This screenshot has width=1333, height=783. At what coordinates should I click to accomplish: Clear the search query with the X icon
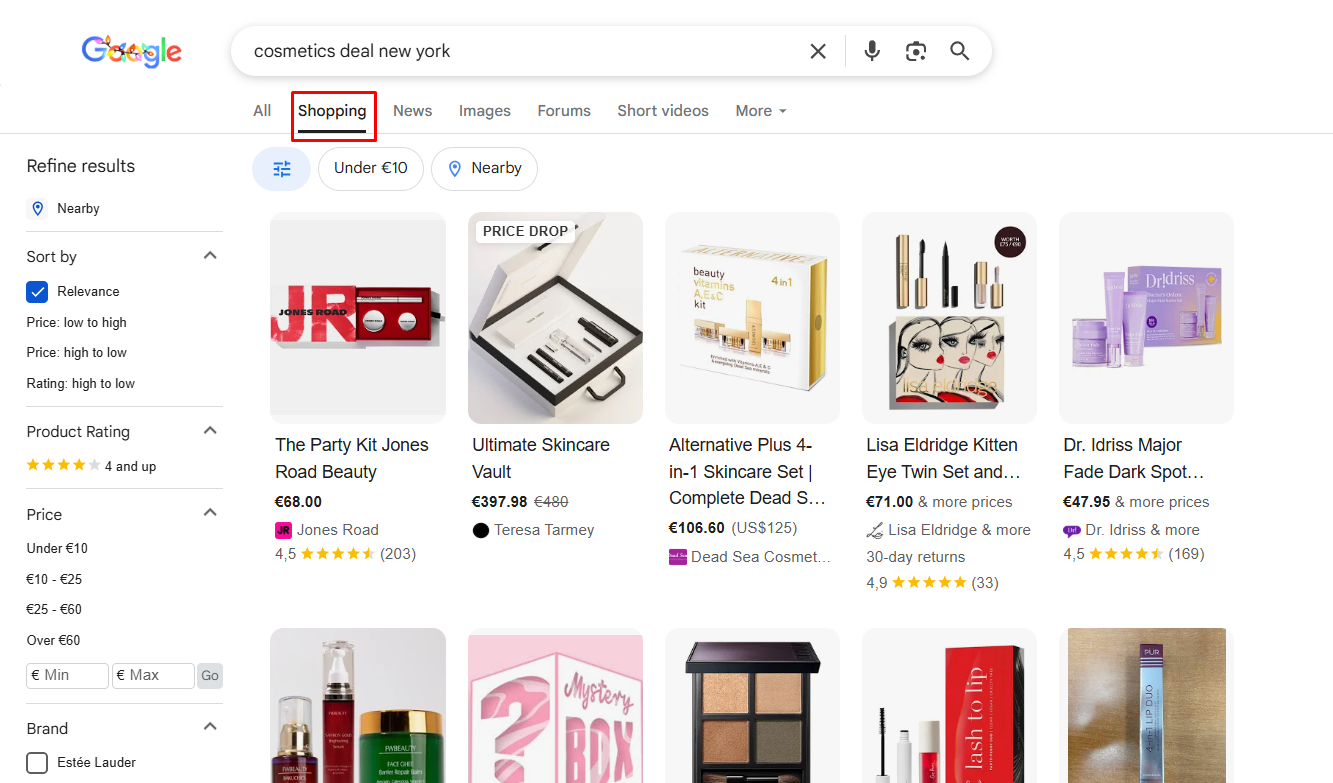(818, 50)
